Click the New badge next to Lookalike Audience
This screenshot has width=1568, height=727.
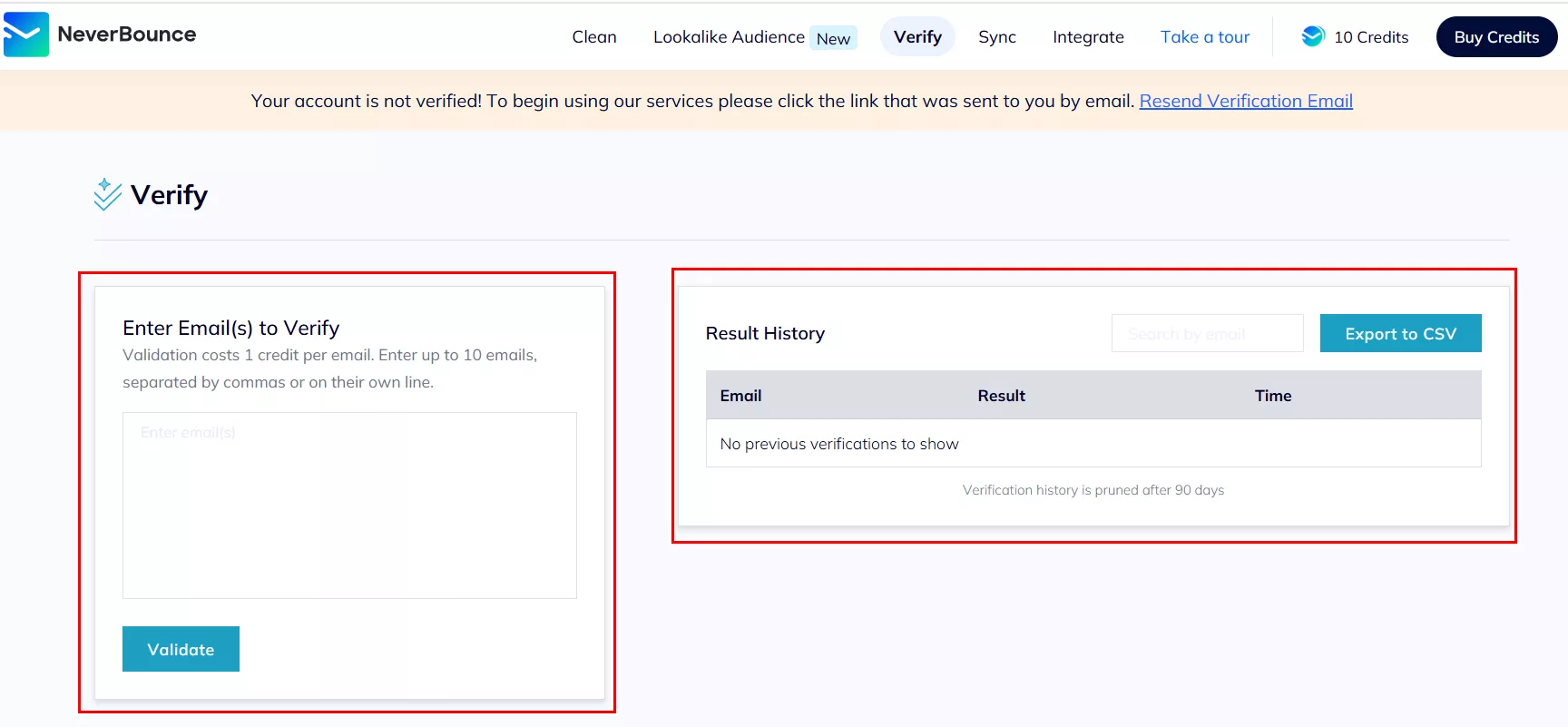[833, 38]
